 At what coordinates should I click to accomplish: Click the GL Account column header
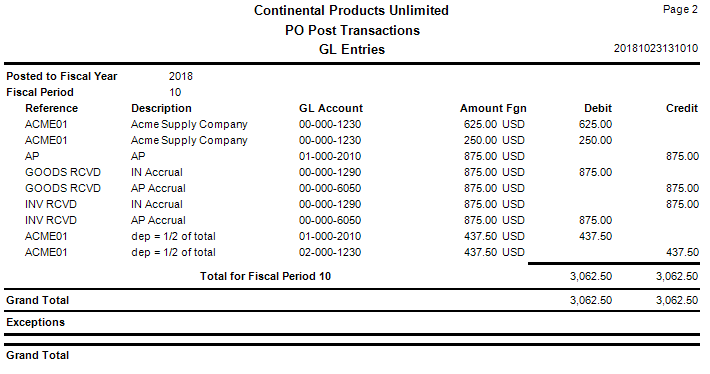pyautogui.click(x=331, y=108)
